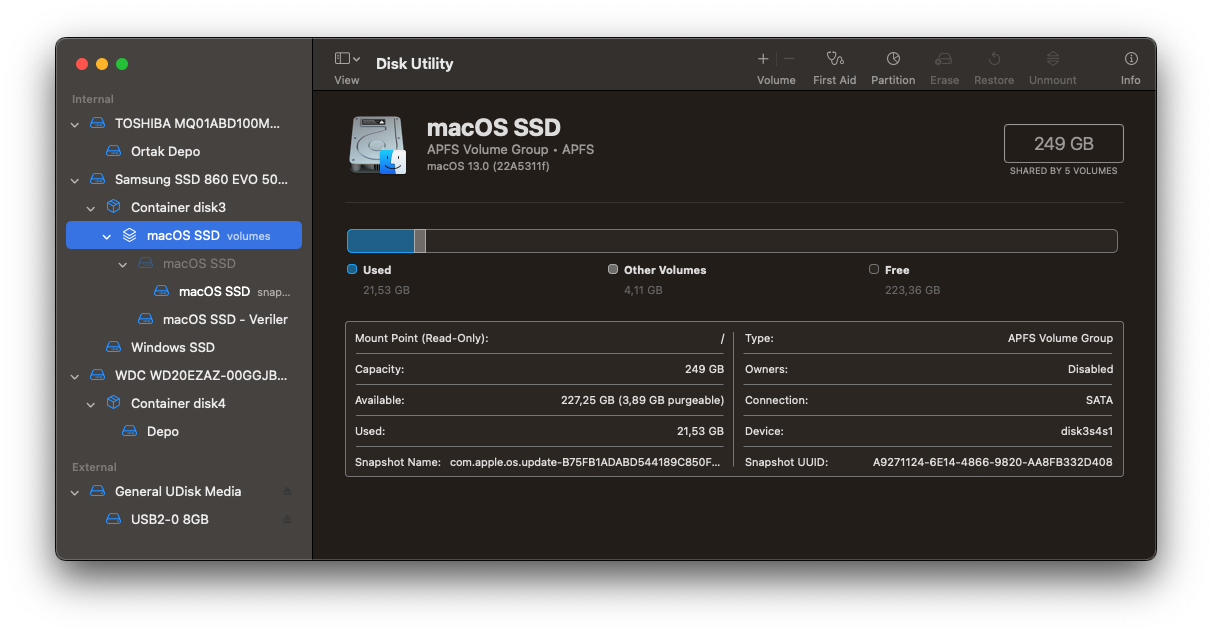Toggle the Free space checkbox
Screen dimensions: 1212x634
874,269
